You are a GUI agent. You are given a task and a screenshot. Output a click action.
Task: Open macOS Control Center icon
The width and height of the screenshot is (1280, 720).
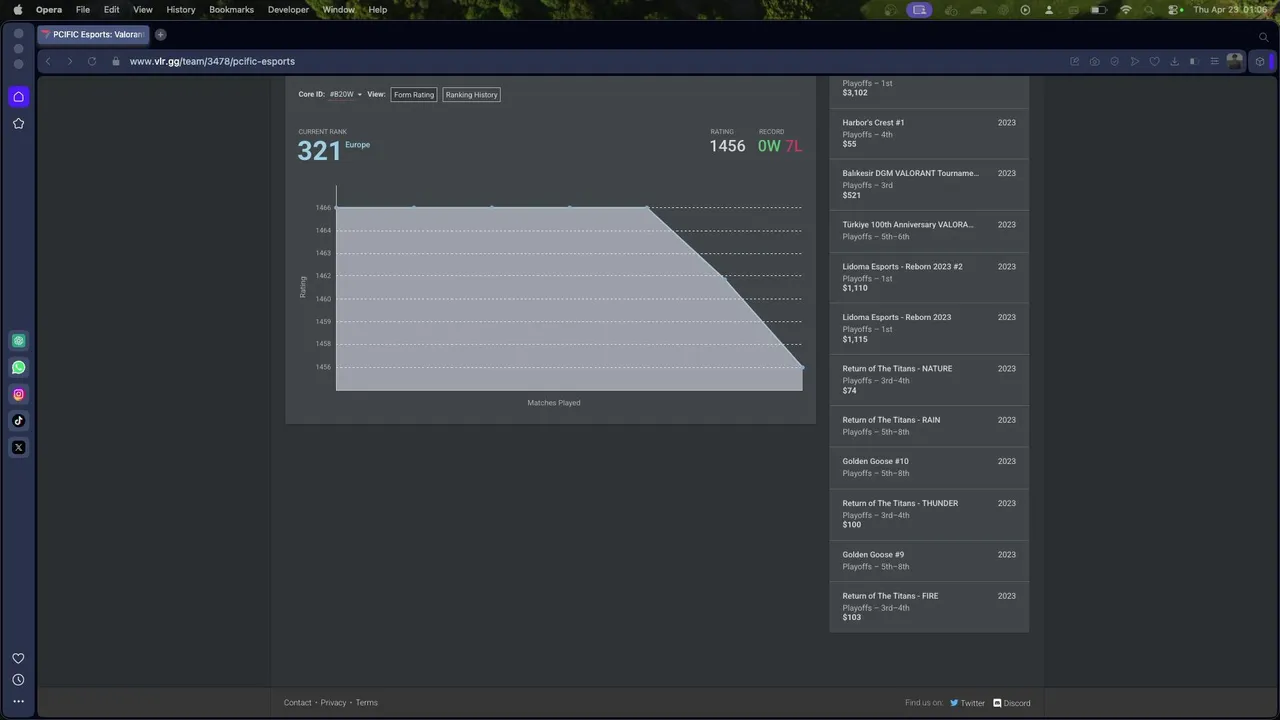(1174, 9)
